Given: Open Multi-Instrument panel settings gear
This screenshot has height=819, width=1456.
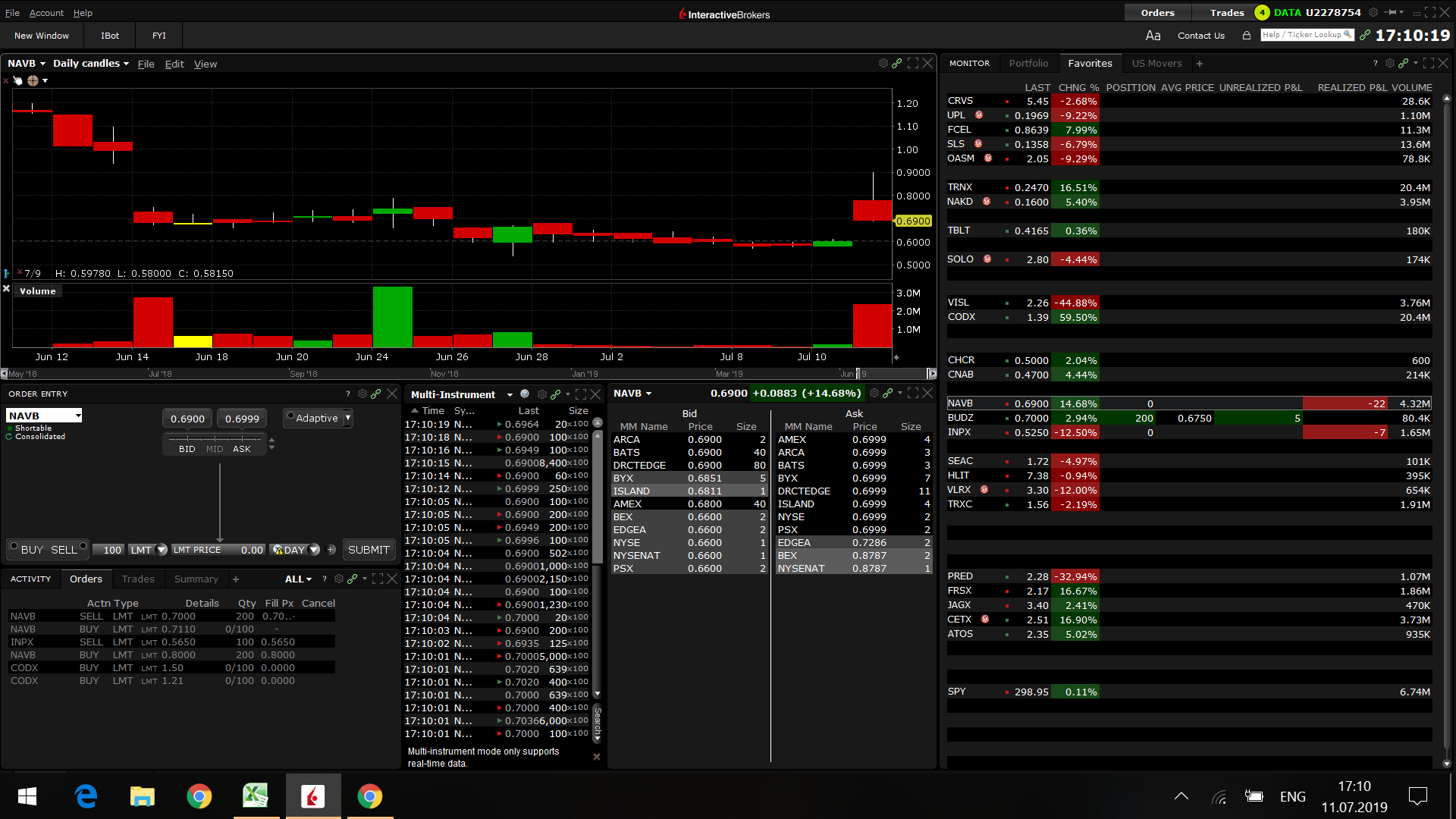Looking at the screenshot, I should tap(541, 394).
